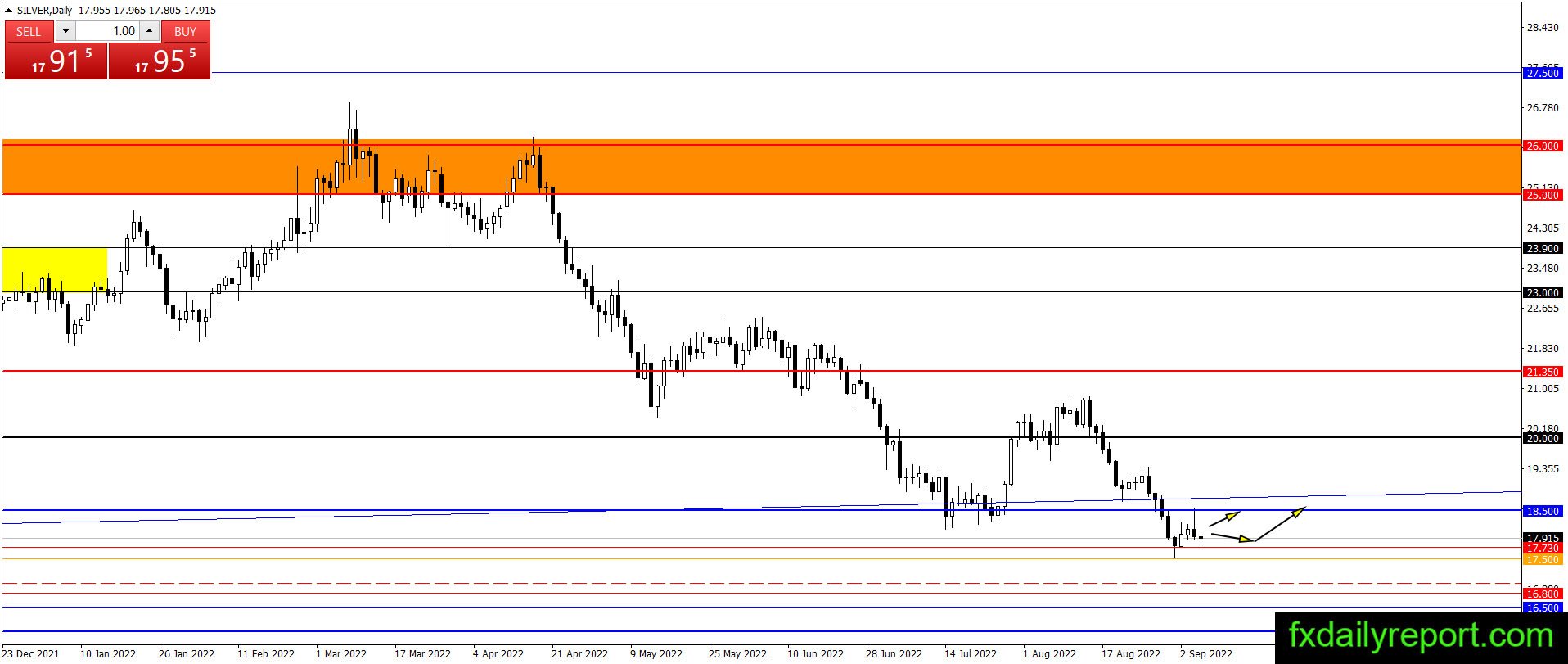Click the 11 Feb 2022 date label

click(266, 654)
